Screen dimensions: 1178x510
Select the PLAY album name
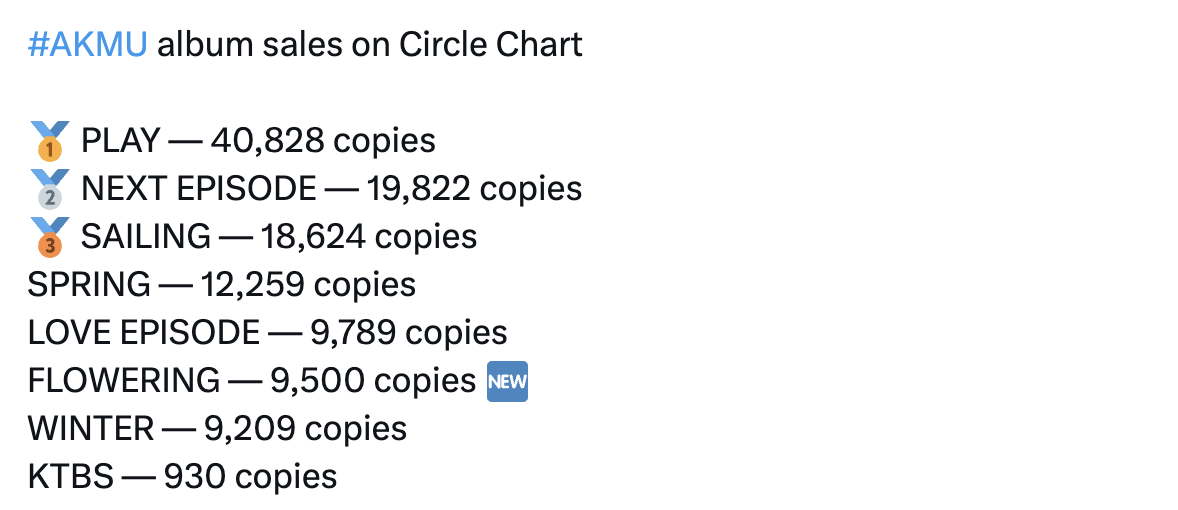(x=120, y=141)
